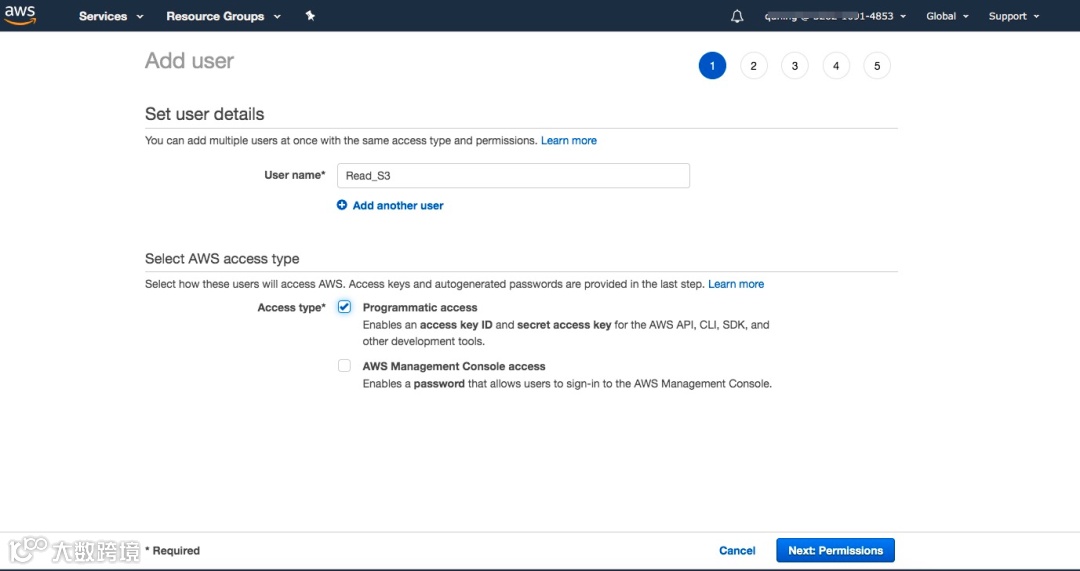The width and height of the screenshot is (1080, 571).
Task: Click the AWS logo home icon
Action: click(20, 15)
